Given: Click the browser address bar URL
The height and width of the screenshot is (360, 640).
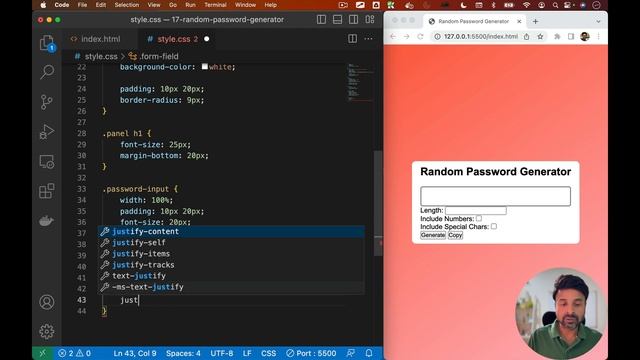Looking at the screenshot, I should (480, 36).
